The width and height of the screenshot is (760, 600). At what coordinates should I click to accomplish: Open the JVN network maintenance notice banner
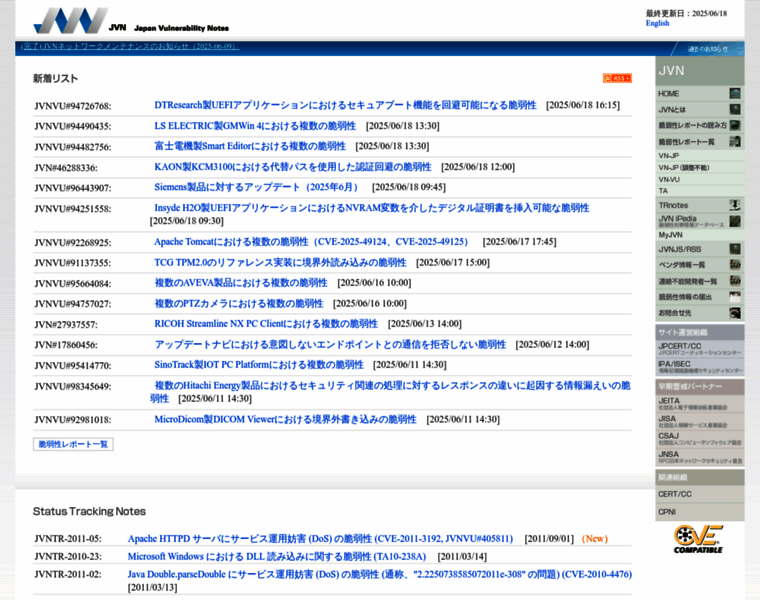130,47
